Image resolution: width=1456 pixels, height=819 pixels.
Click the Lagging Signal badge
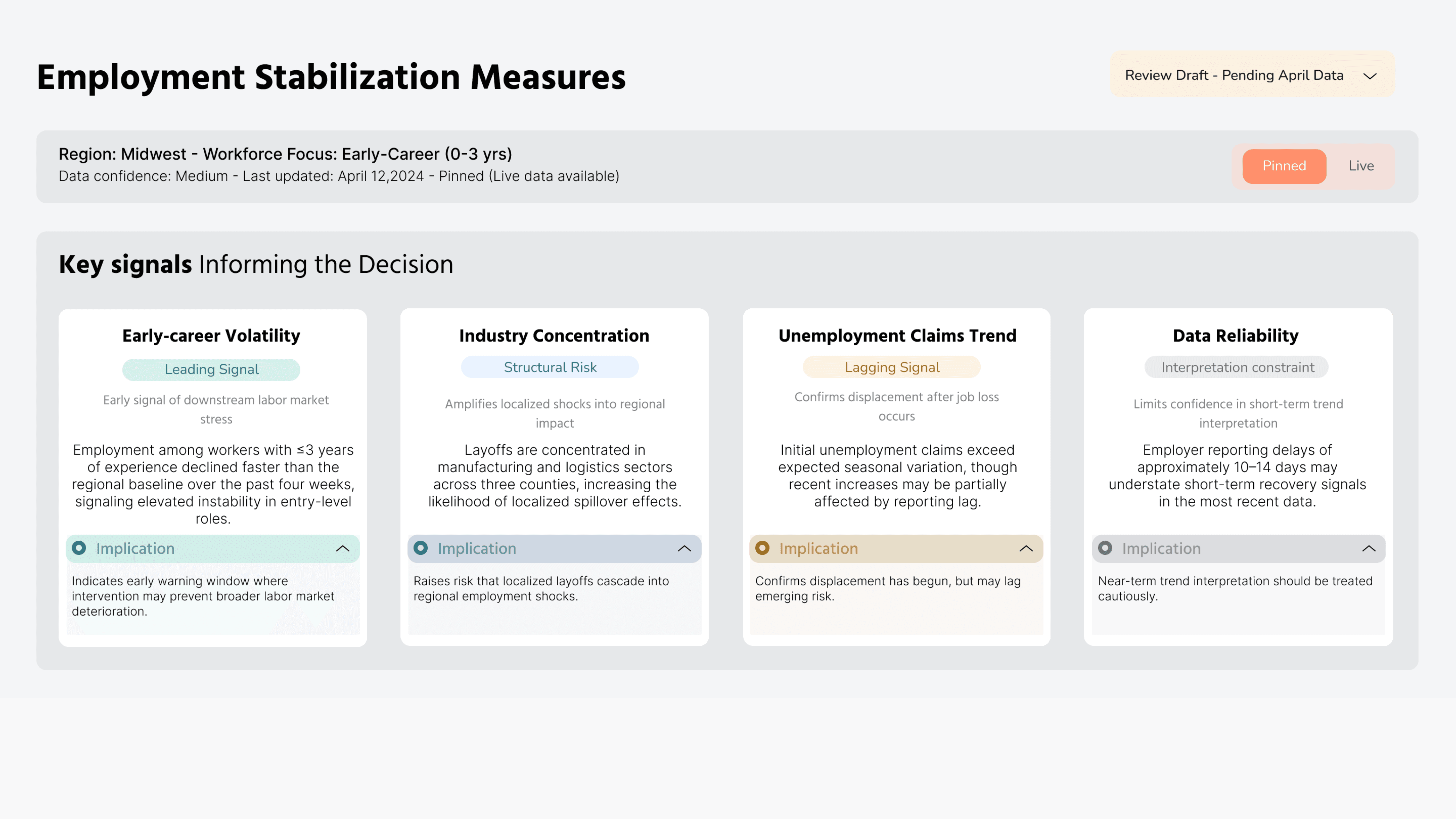click(x=891, y=367)
